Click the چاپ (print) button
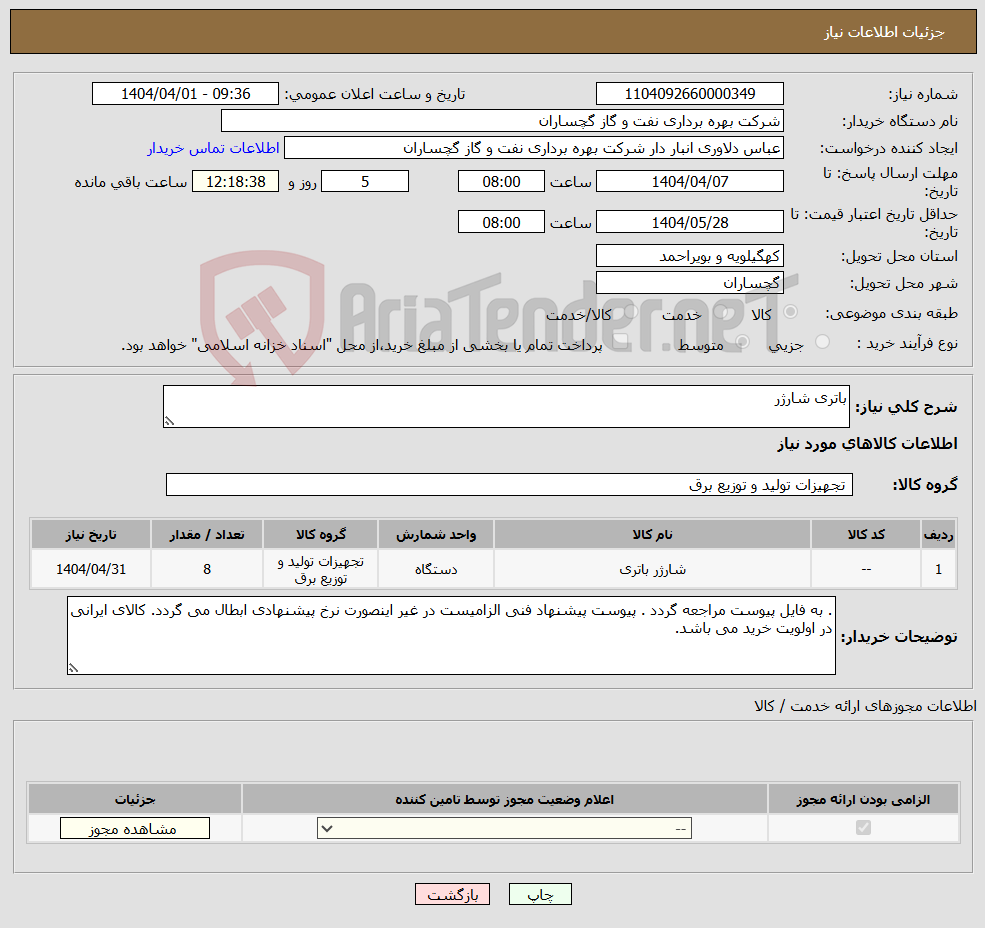 point(540,894)
